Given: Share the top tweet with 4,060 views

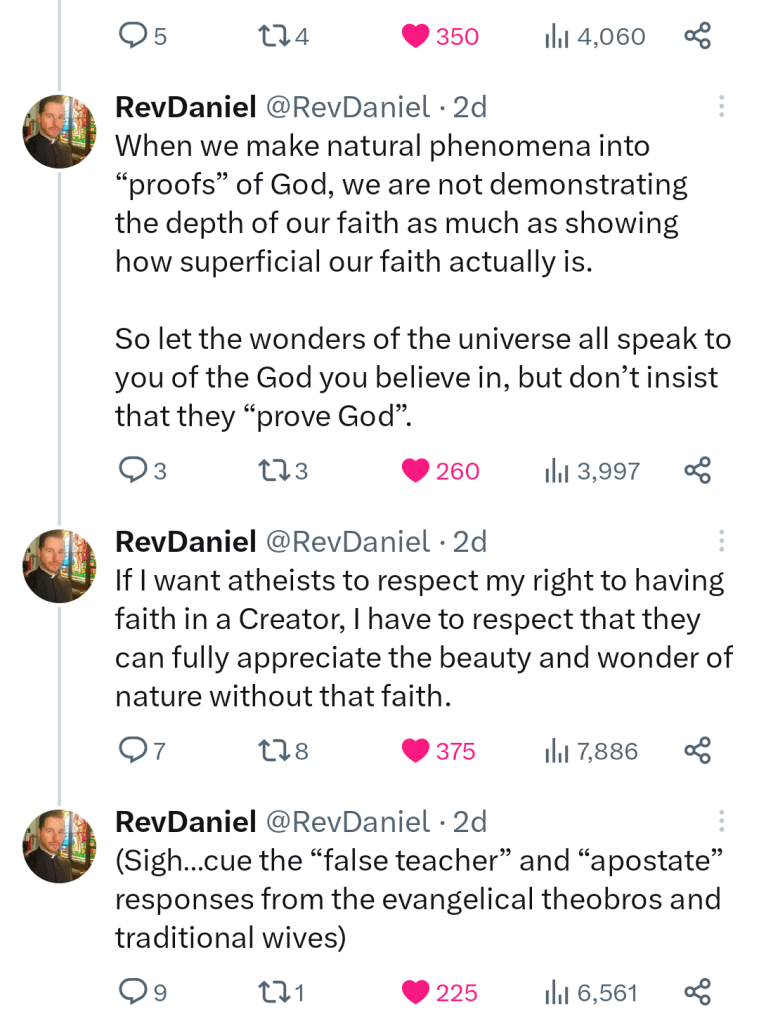Looking at the screenshot, I should 697,37.
